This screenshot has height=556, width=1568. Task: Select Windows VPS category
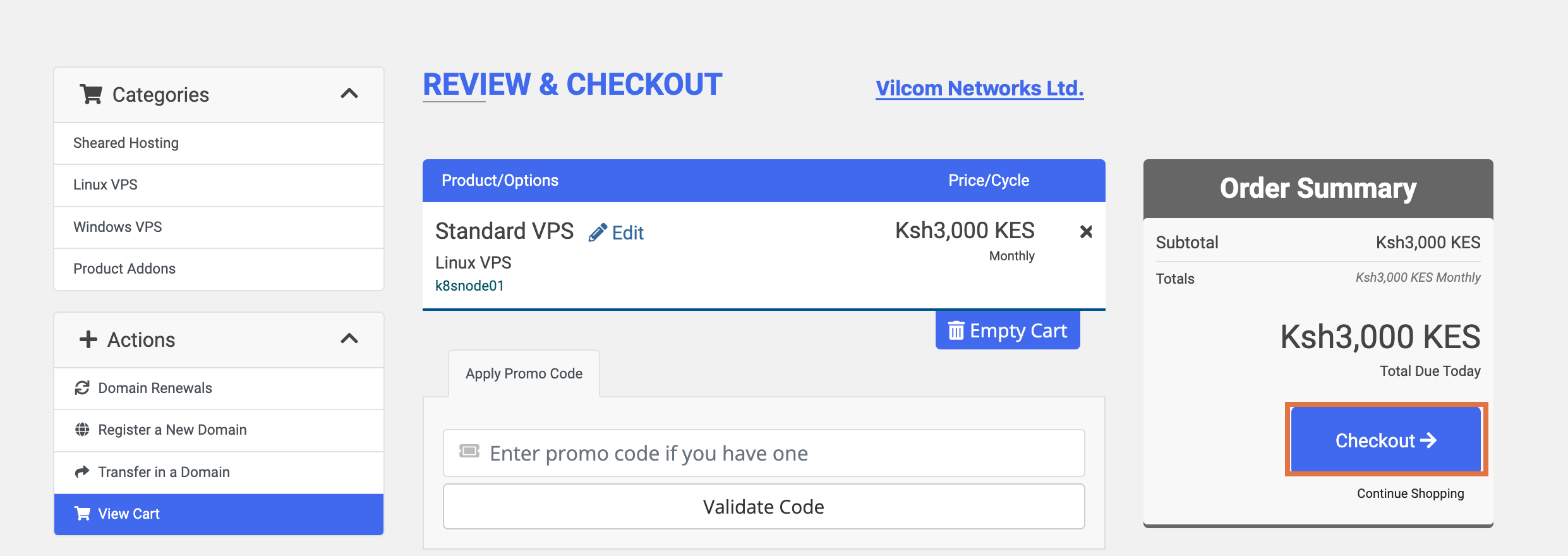(x=219, y=227)
